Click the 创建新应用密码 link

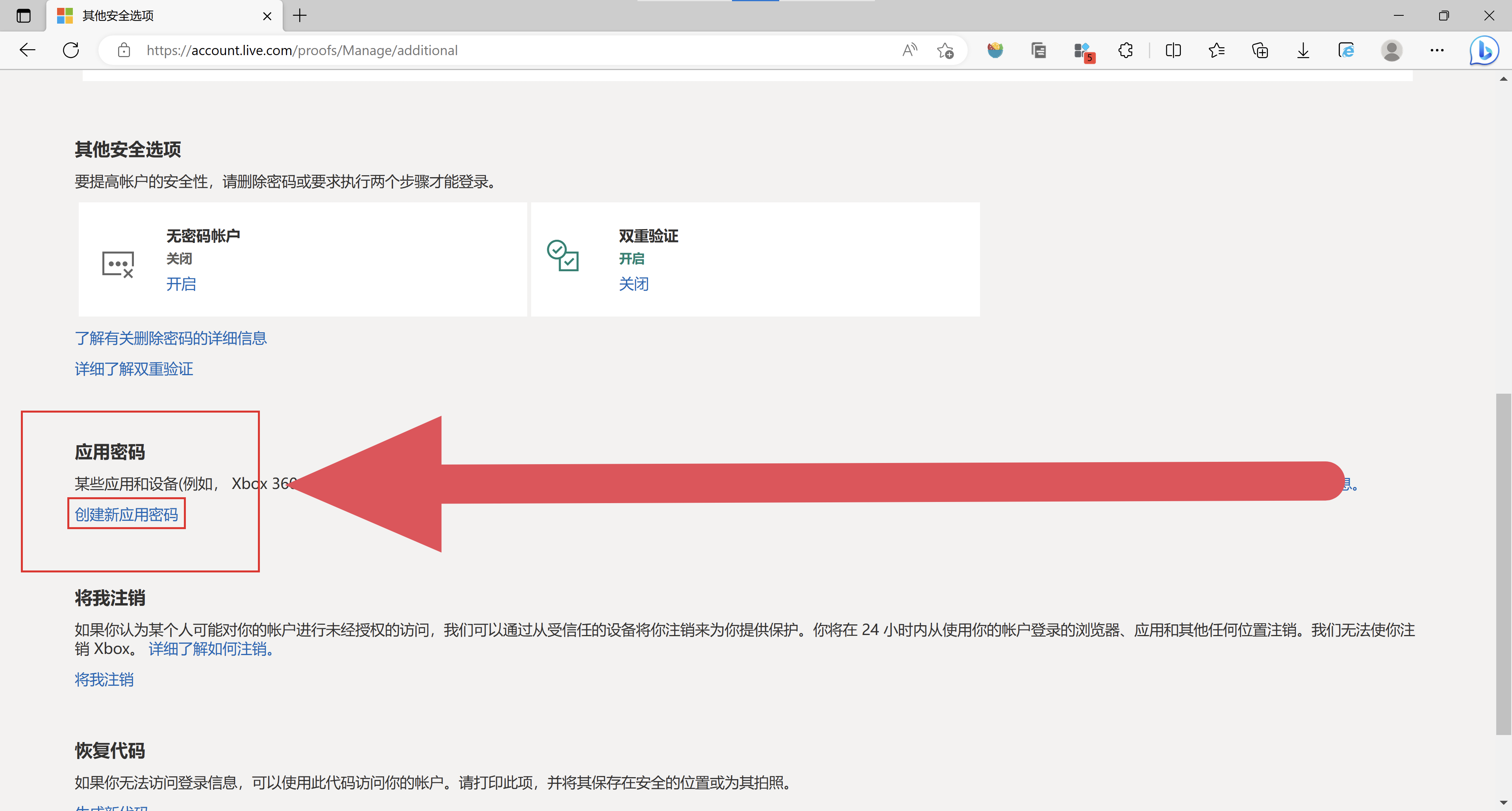click(x=126, y=515)
